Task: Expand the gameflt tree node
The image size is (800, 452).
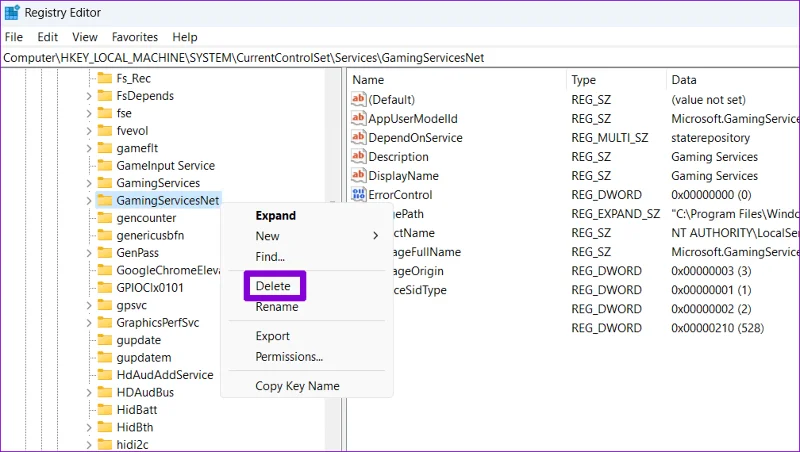Action: [x=89, y=148]
